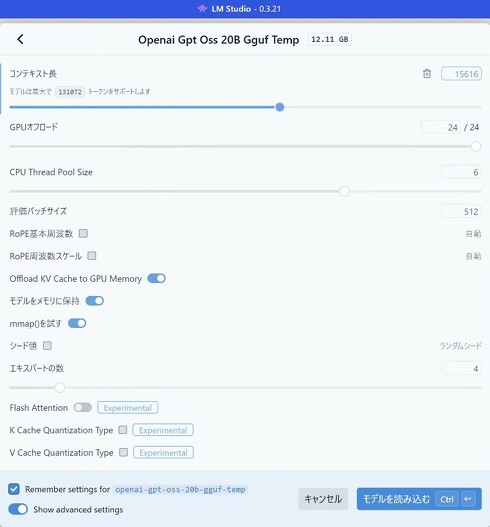Toggle Offload KV Cache to GPU Memory
Screen dimensions: 490x527
point(157,278)
